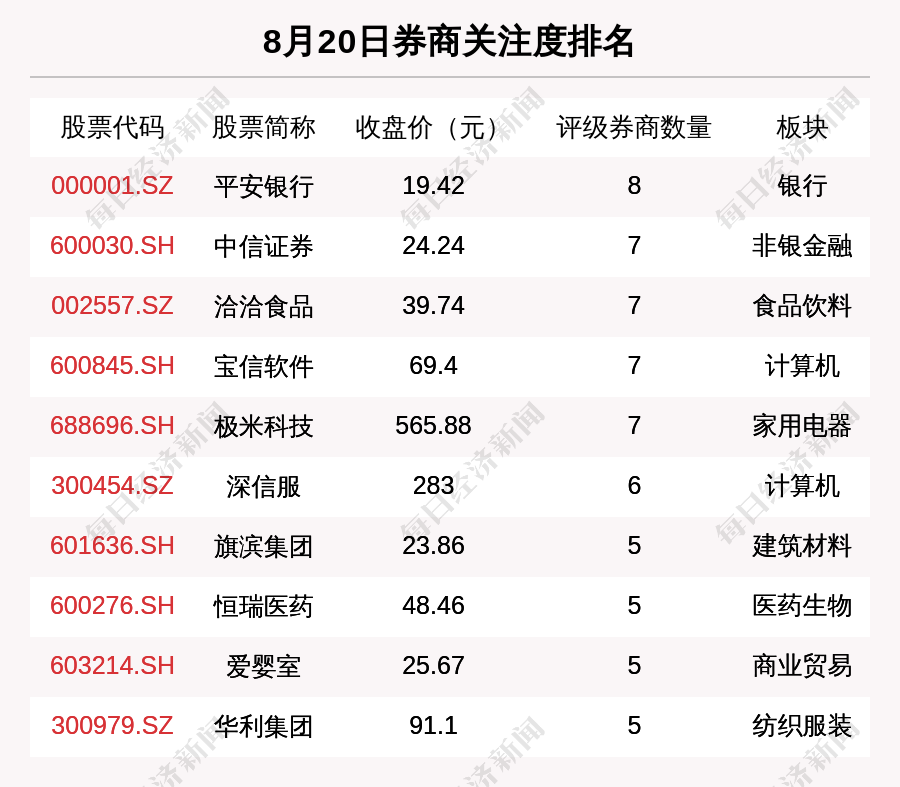Select broker count 6 for 深信服
The height and width of the screenshot is (787, 900).
[x=634, y=486]
